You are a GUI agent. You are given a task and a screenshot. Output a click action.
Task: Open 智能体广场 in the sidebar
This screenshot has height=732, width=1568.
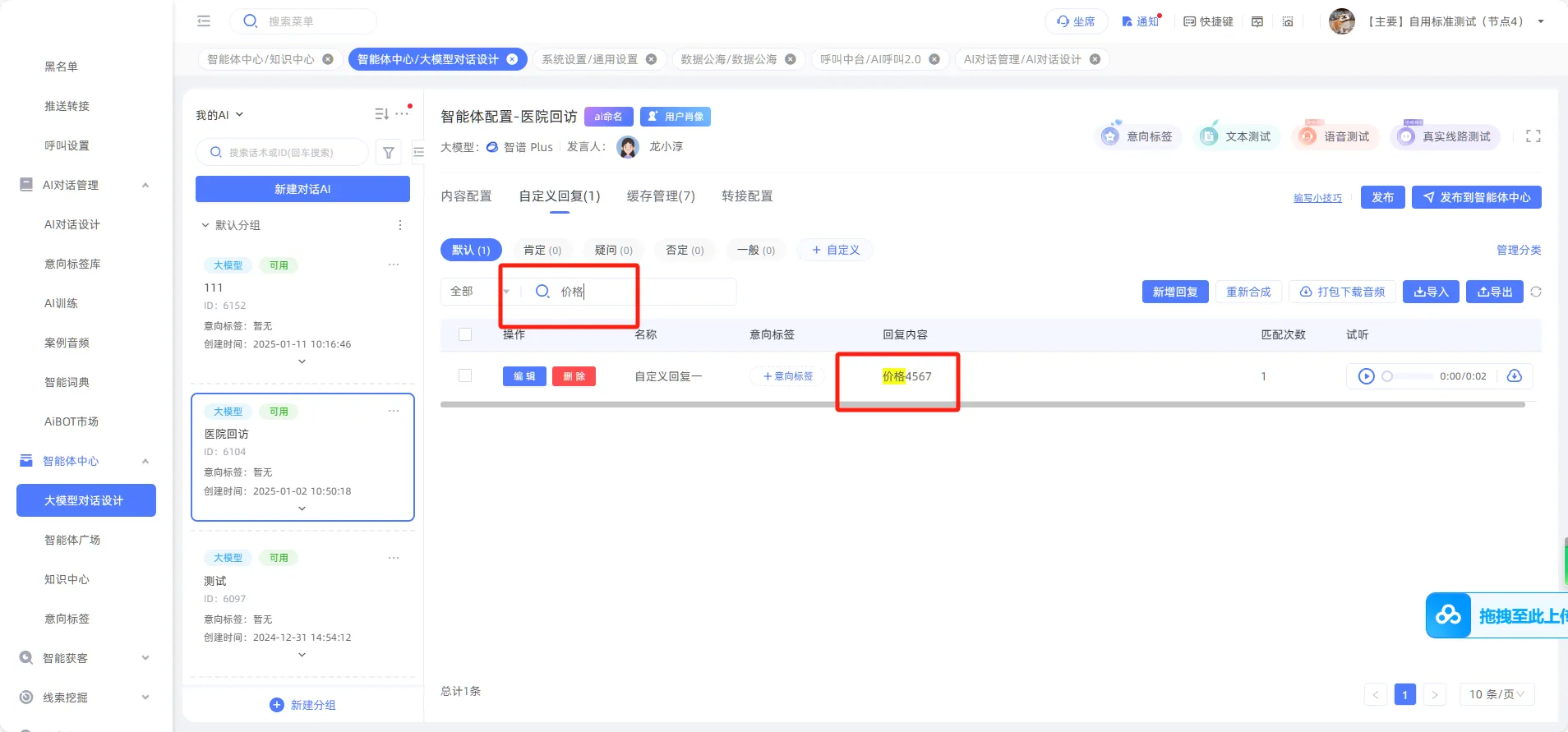tap(72, 540)
